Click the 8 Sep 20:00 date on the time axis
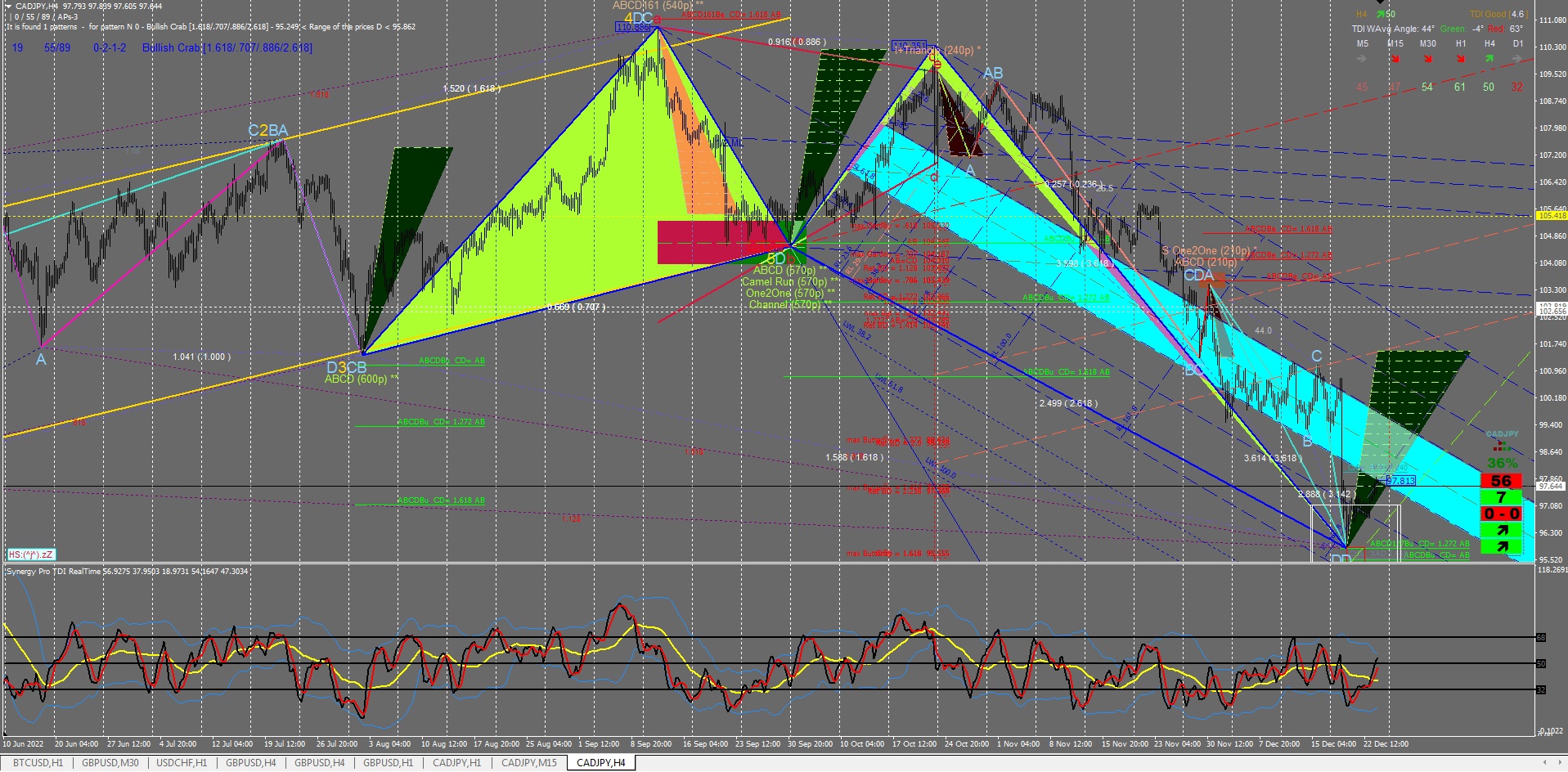This screenshot has width=1568, height=772. pyautogui.click(x=651, y=744)
